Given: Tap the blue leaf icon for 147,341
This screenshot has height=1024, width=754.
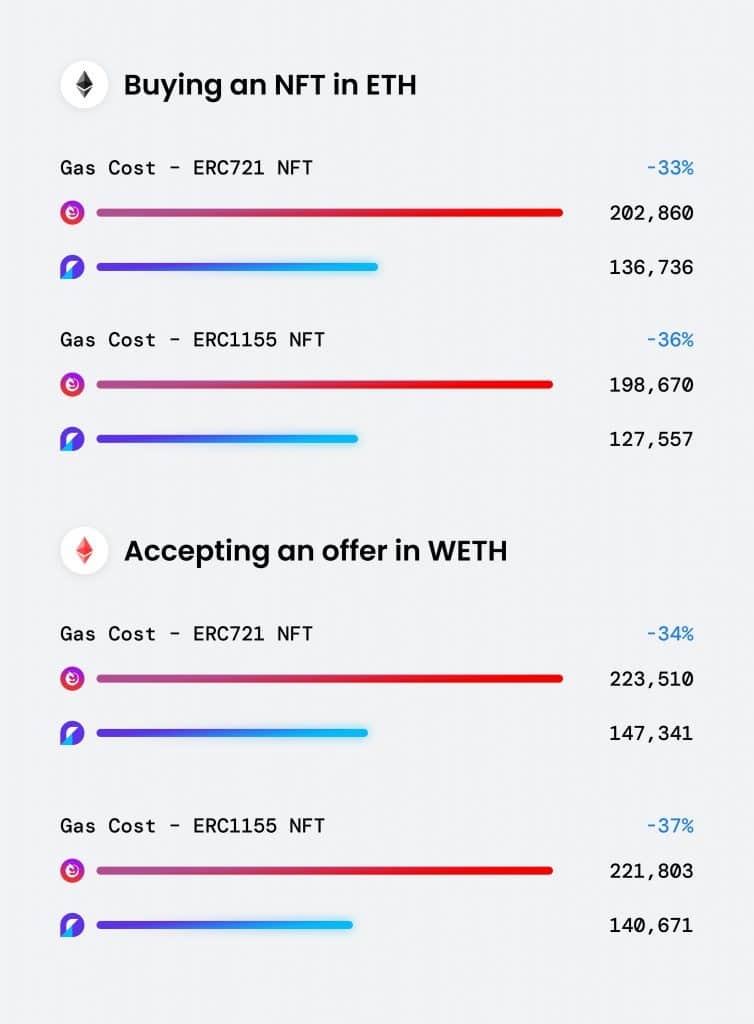Looking at the screenshot, I should coord(72,733).
